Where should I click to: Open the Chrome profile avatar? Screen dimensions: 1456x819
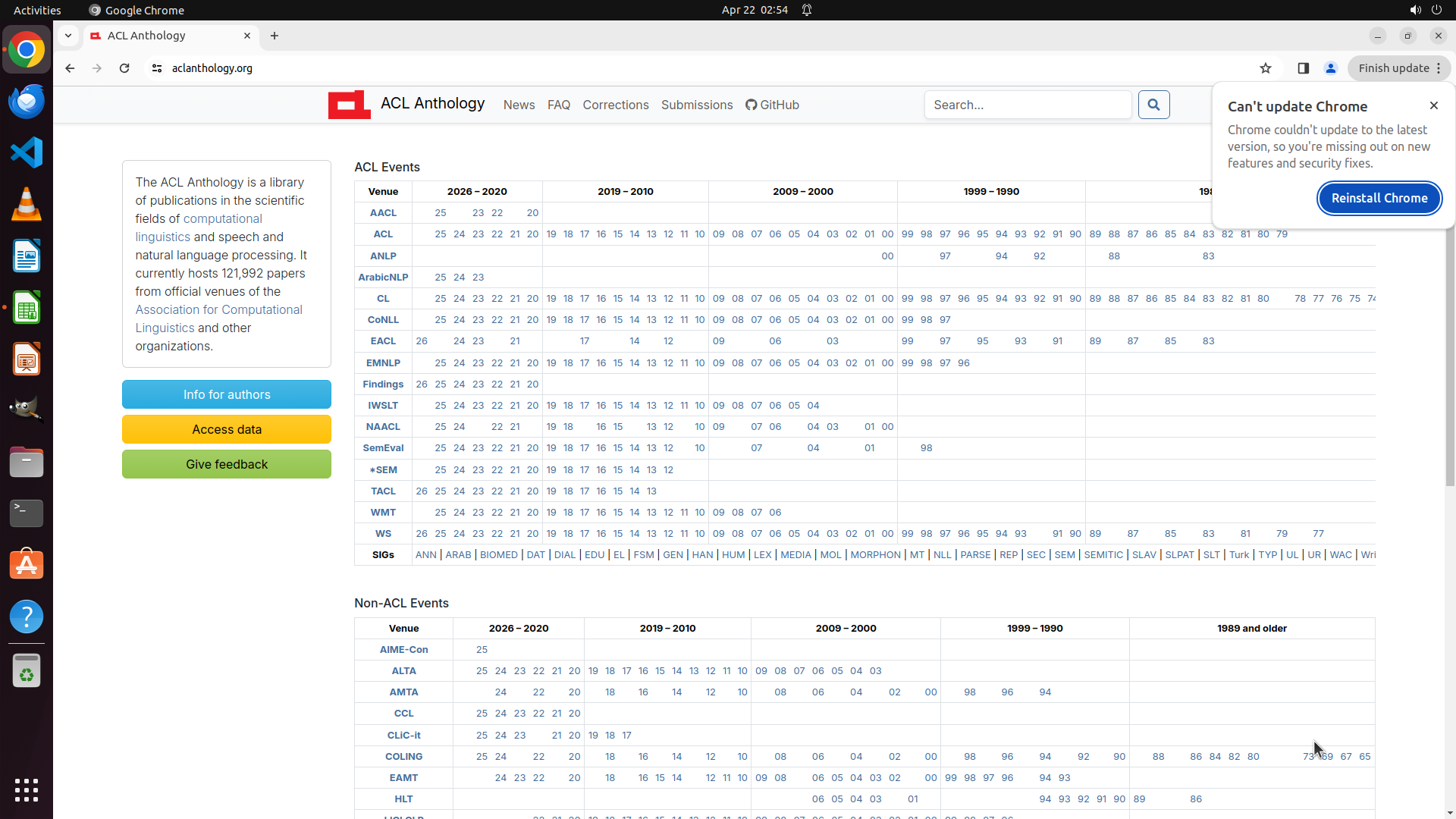pos(1330,68)
